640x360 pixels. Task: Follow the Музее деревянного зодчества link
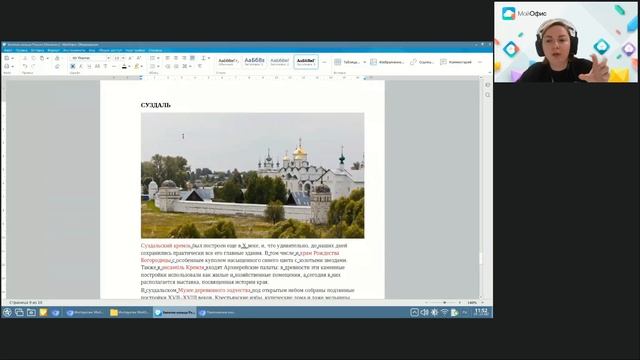coord(214,290)
